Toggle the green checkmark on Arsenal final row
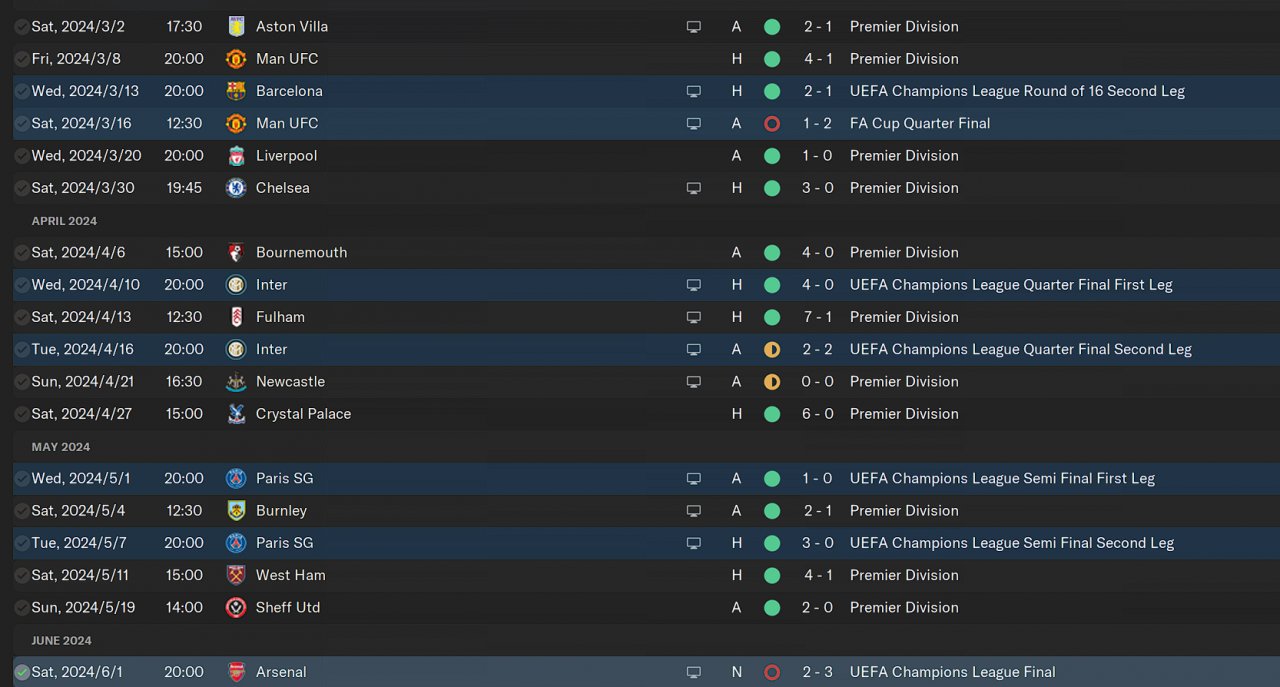 point(22,672)
